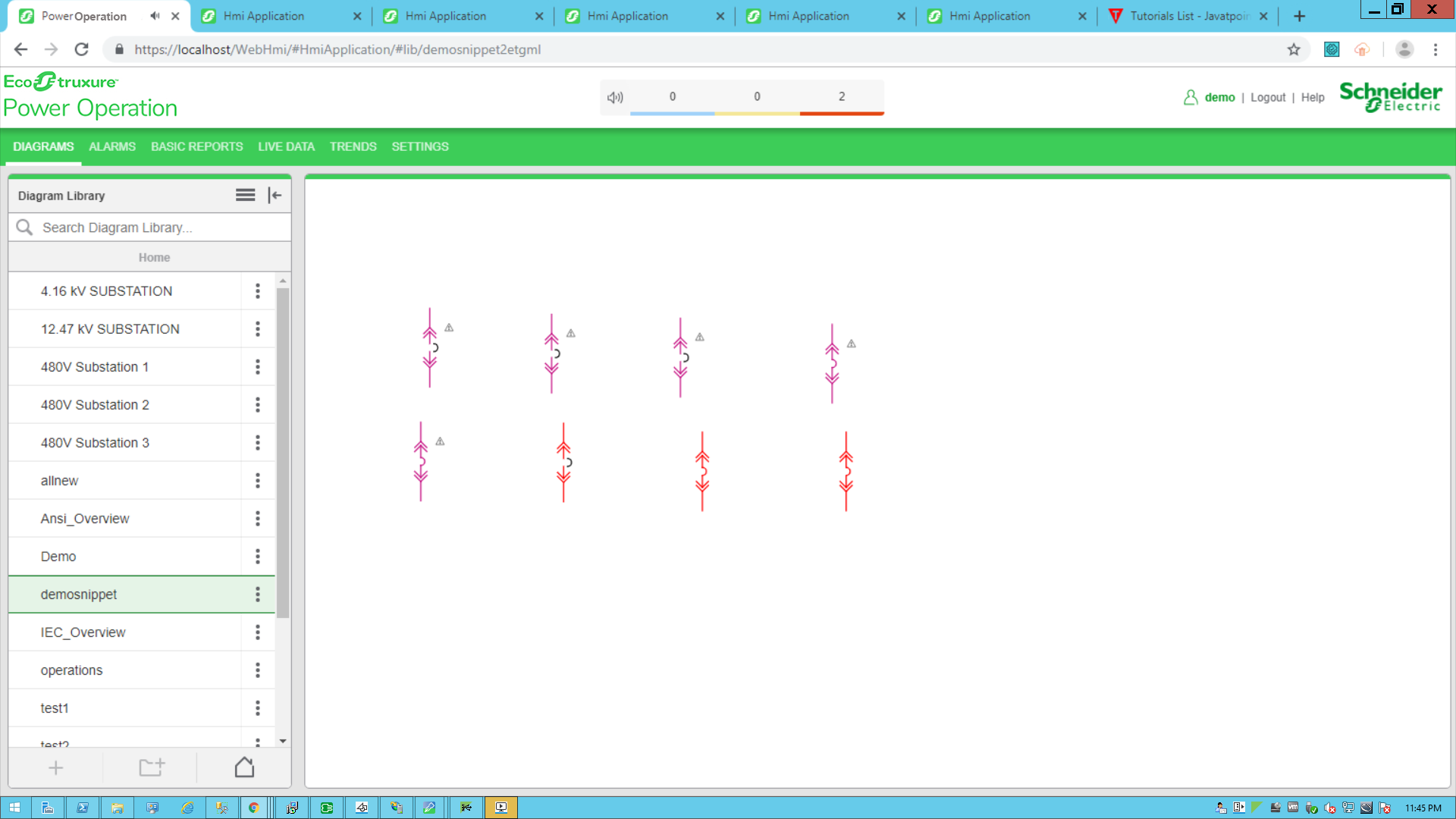Image resolution: width=1456 pixels, height=819 pixels.
Task: Open the Diagram Library hamburger menu
Action: pyautogui.click(x=245, y=196)
